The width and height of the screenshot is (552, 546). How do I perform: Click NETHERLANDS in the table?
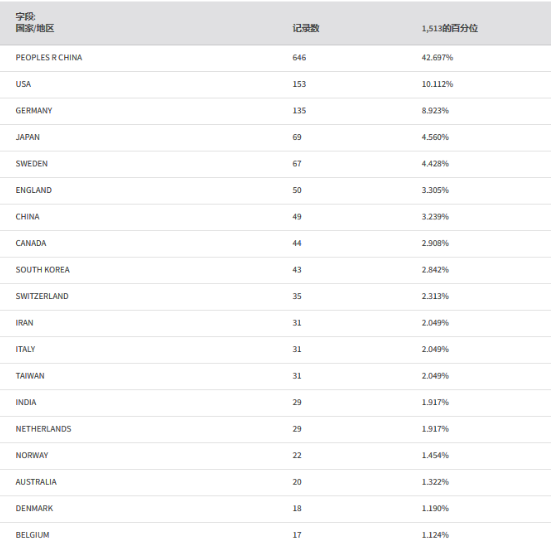click(43, 429)
